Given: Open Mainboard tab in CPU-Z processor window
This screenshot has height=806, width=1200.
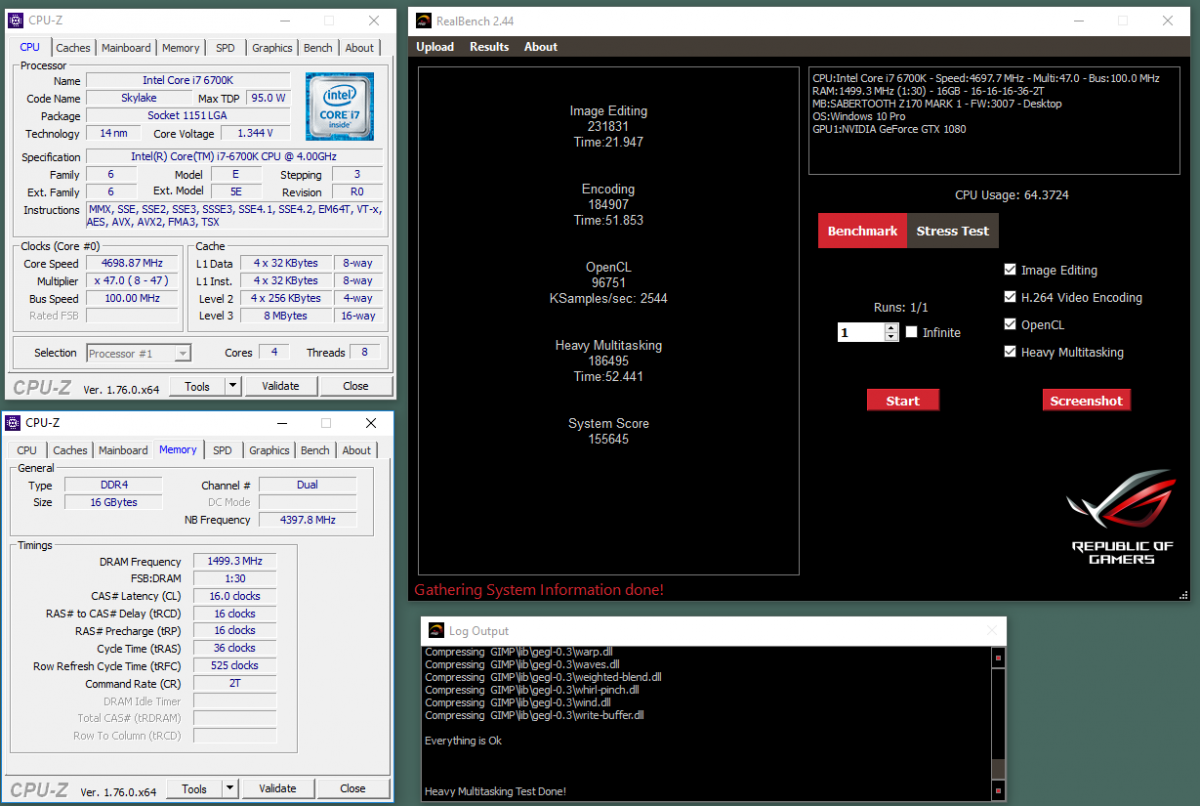Looking at the screenshot, I should coord(126,48).
